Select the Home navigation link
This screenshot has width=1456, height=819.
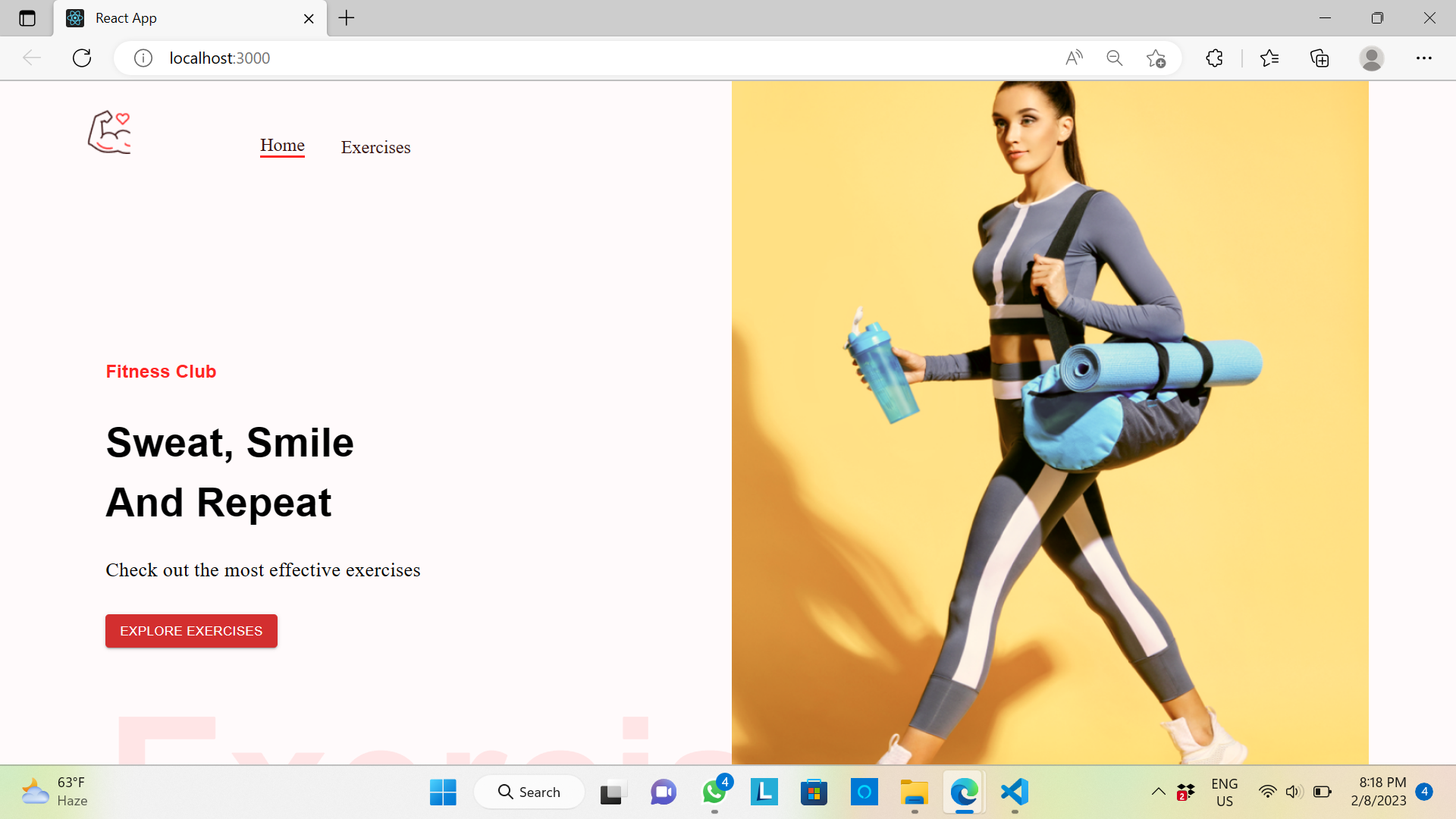click(x=282, y=145)
